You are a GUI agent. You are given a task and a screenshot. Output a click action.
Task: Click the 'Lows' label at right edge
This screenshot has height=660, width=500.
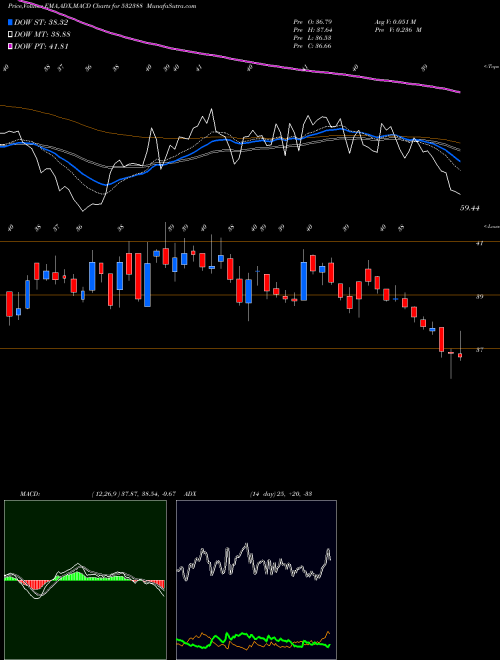click(492, 226)
